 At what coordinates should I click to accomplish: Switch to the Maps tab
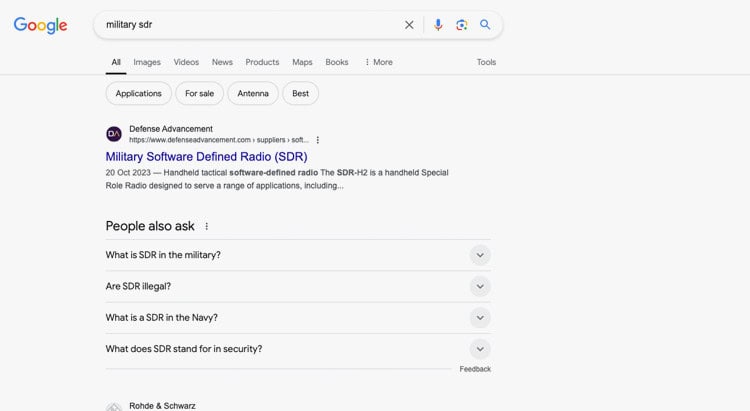pyautogui.click(x=302, y=62)
